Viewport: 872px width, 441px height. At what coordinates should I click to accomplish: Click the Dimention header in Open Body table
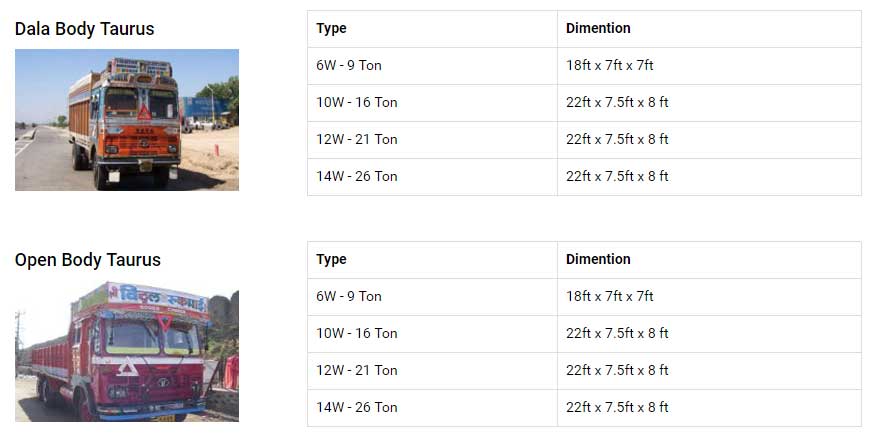tap(598, 260)
